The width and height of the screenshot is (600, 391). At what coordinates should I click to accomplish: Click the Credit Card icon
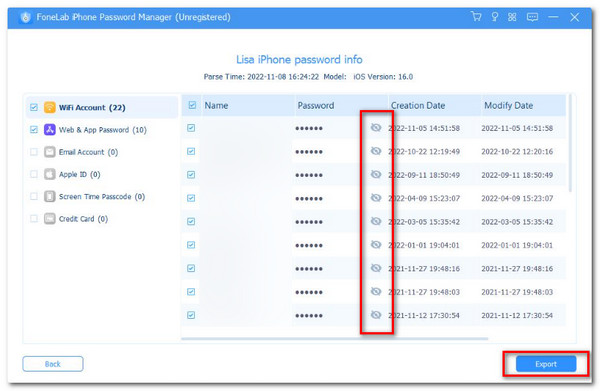pyautogui.click(x=50, y=218)
